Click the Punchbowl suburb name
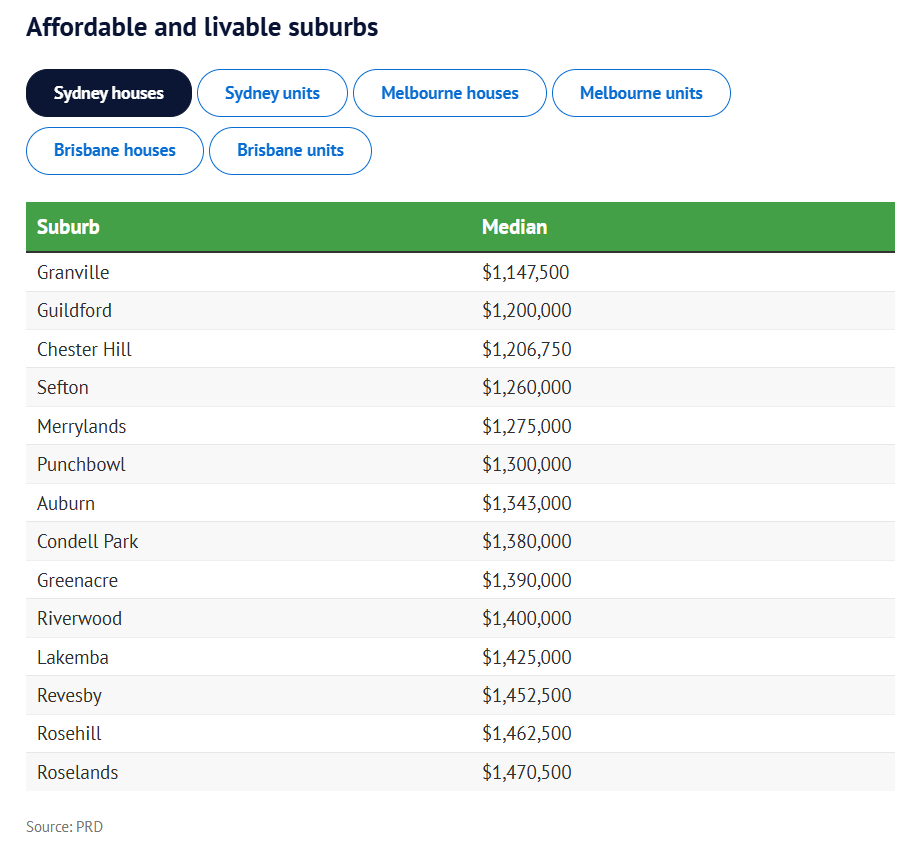 tap(81, 465)
